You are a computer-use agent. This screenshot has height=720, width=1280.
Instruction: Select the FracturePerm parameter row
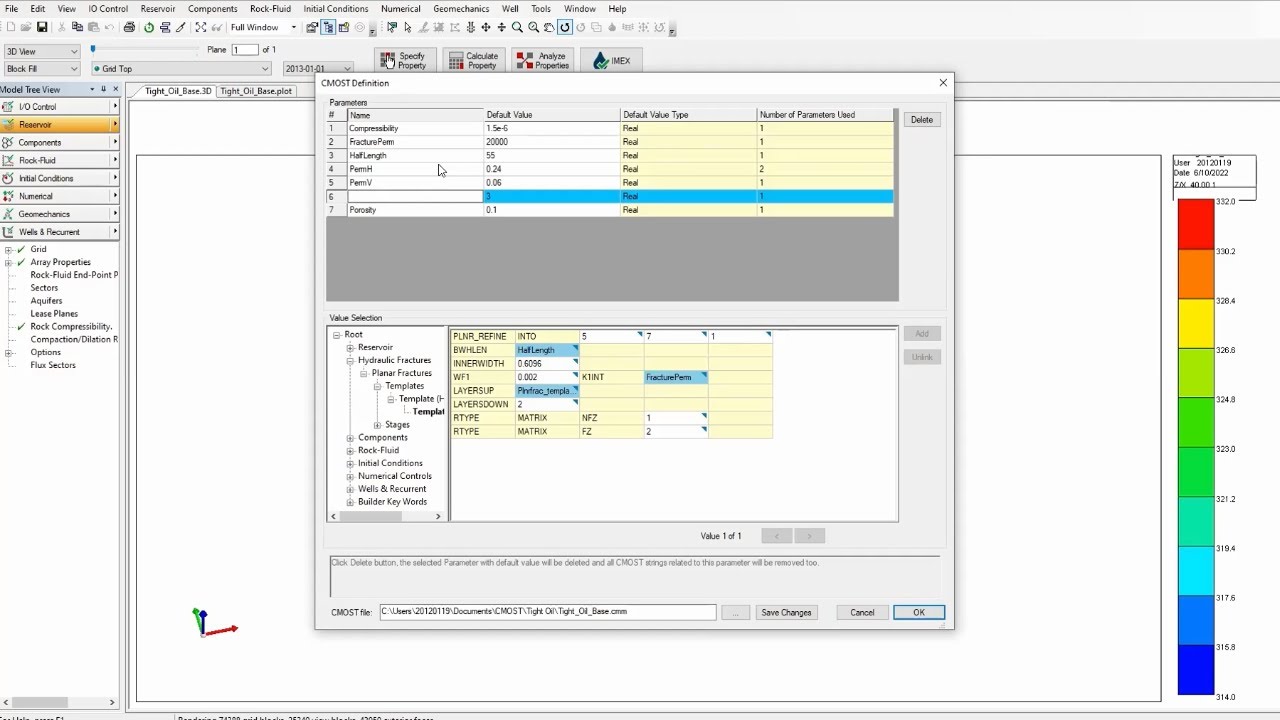coord(610,142)
